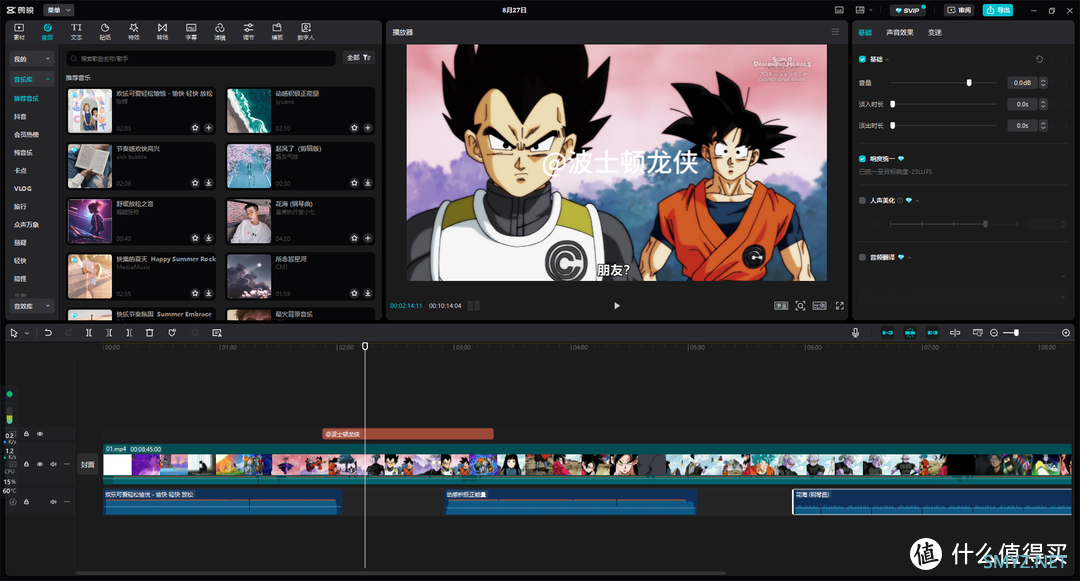Image resolution: width=1080 pixels, height=581 pixels.
Task: Toggle the main track magnet
Action: point(888,332)
